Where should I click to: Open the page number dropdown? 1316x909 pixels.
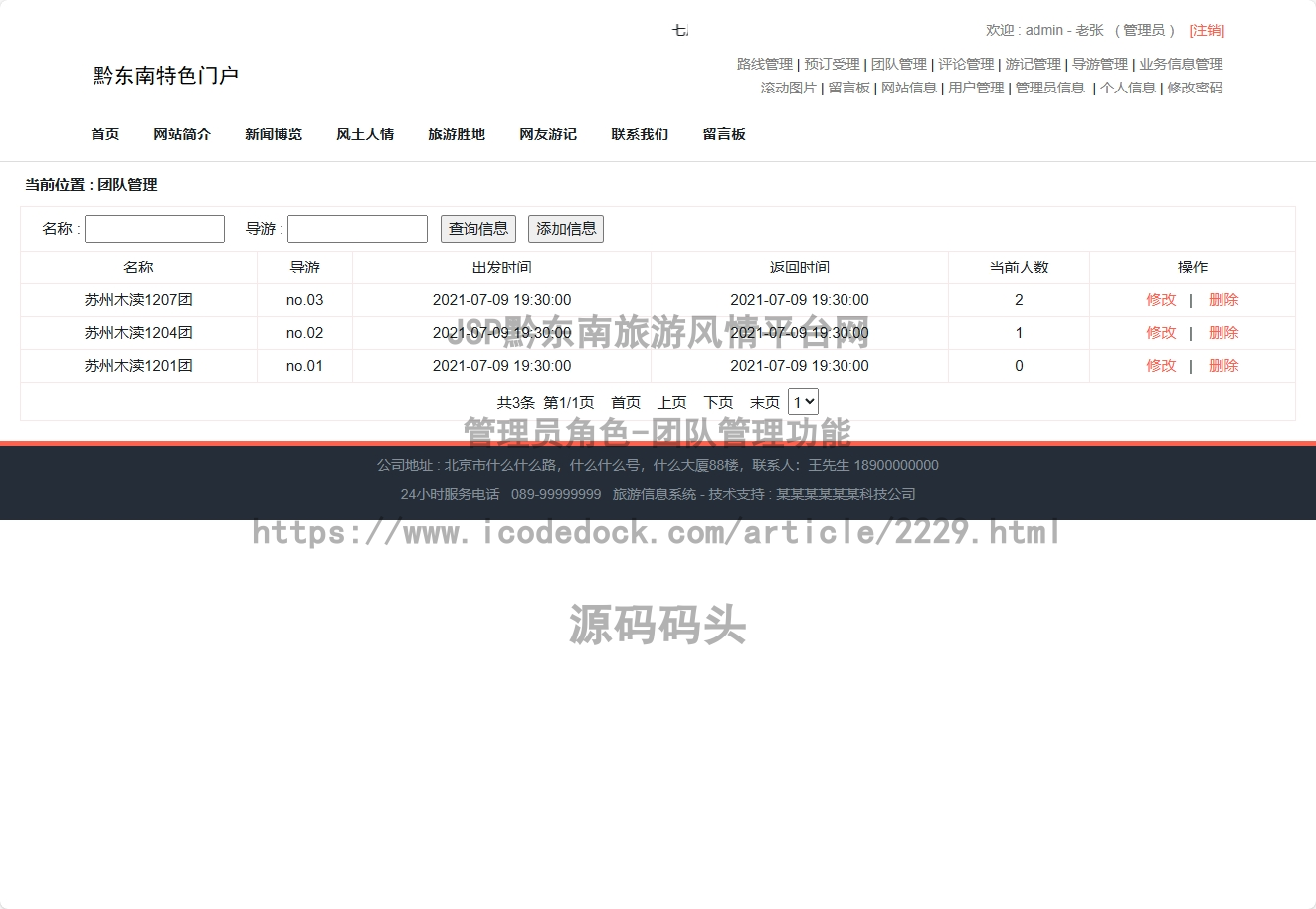click(x=803, y=402)
